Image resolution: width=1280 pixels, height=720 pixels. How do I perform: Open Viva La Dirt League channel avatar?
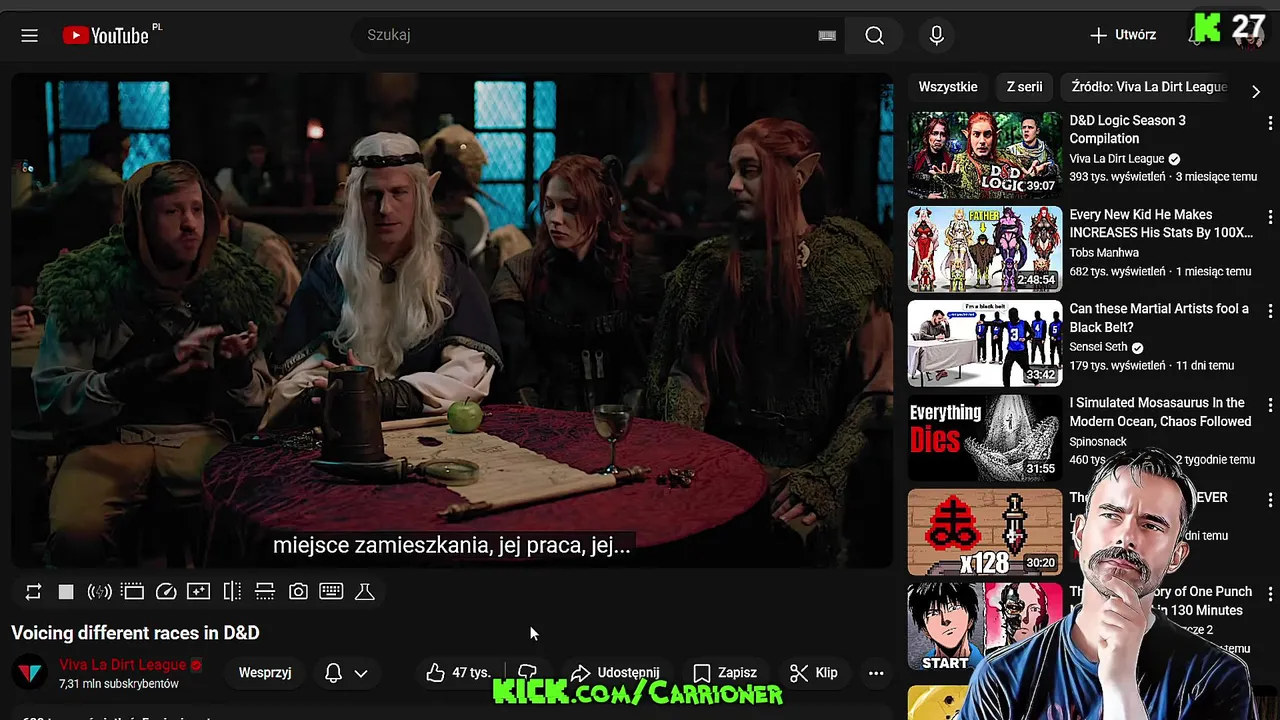[30, 673]
